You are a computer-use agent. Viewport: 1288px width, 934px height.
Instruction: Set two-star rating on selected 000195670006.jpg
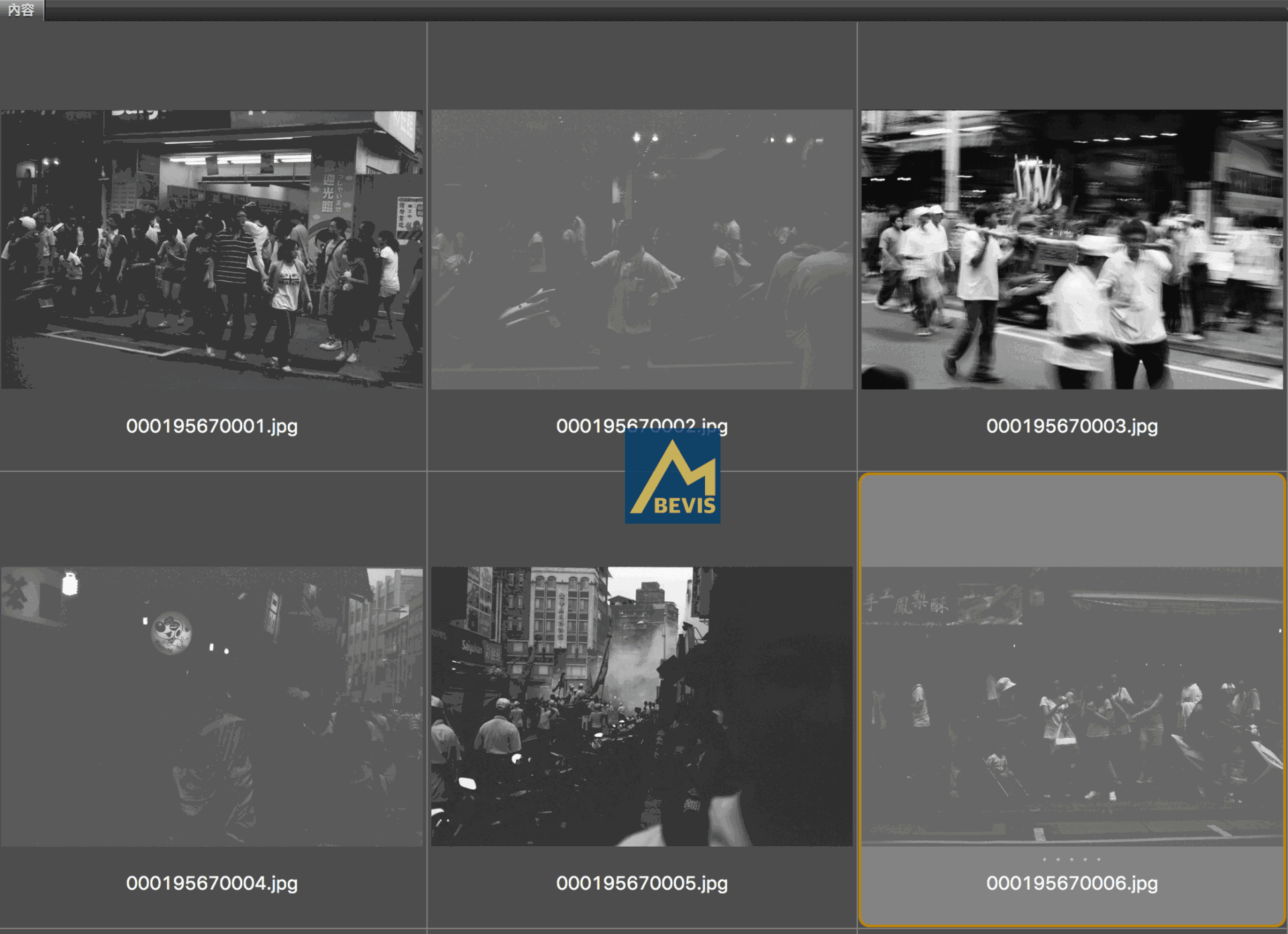(1058, 859)
